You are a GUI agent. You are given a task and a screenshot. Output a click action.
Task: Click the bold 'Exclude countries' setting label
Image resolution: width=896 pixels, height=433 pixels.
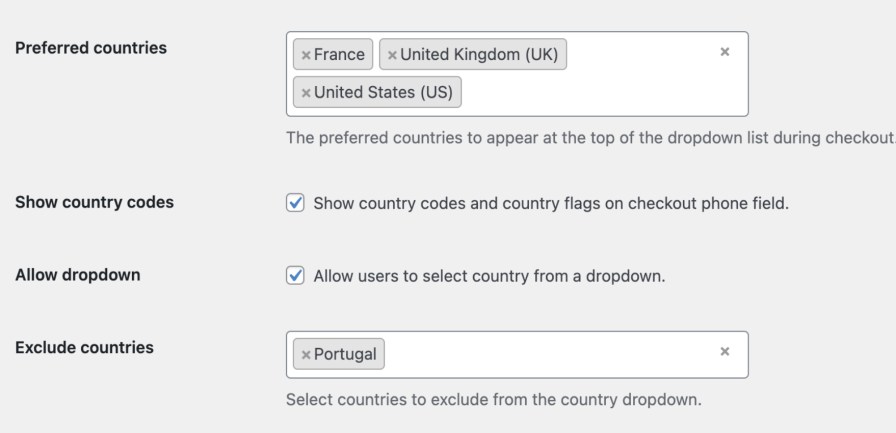(x=84, y=348)
